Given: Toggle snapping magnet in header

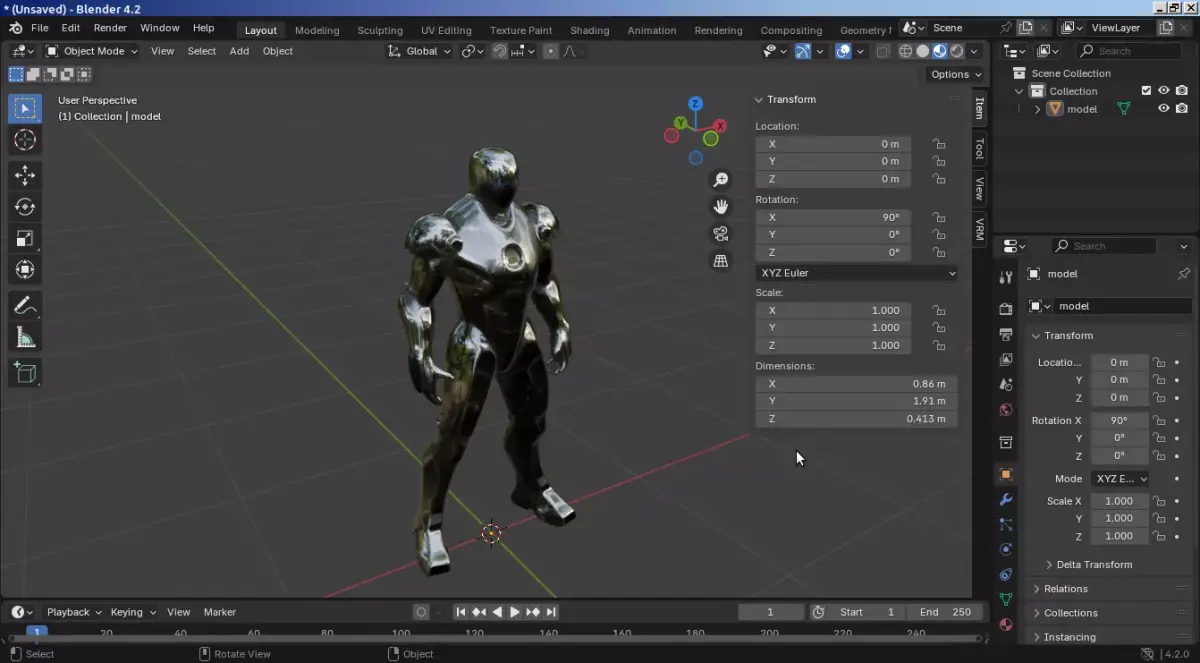Looking at the screenshot, I should (499, 51).
